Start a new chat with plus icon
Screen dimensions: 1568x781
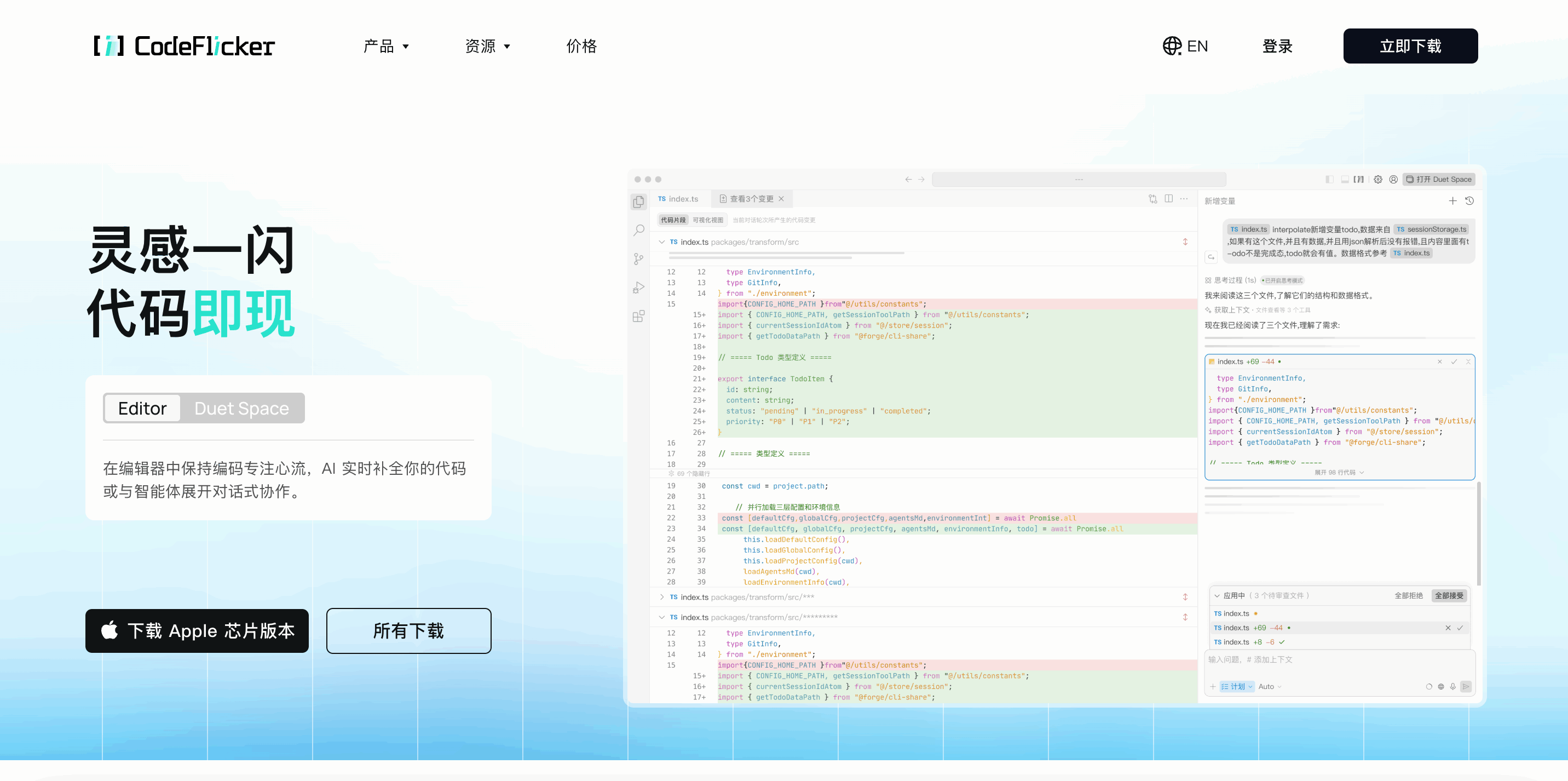[1453, 201]
